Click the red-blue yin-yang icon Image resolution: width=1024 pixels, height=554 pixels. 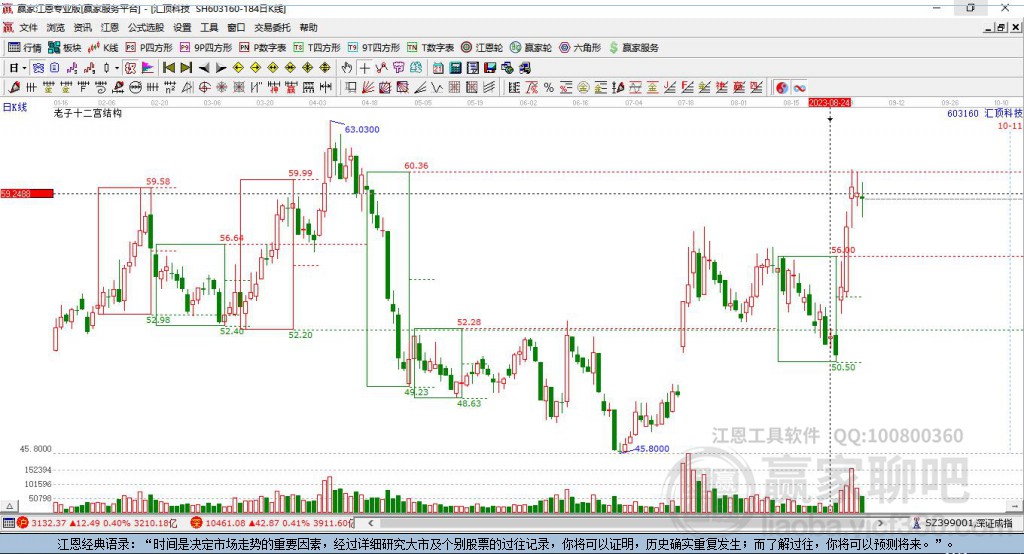pos(782,88)
